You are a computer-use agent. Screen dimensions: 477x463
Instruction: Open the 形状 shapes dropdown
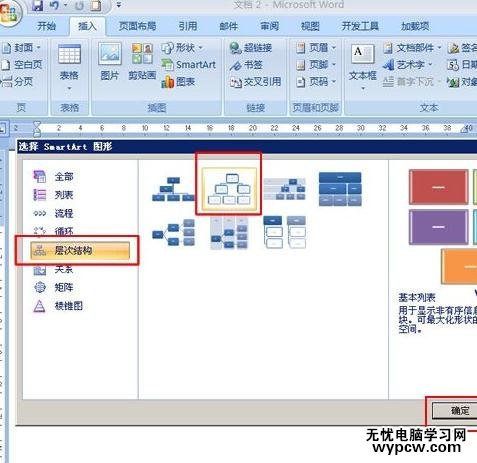pyautogui.click(x=182, y=48)
